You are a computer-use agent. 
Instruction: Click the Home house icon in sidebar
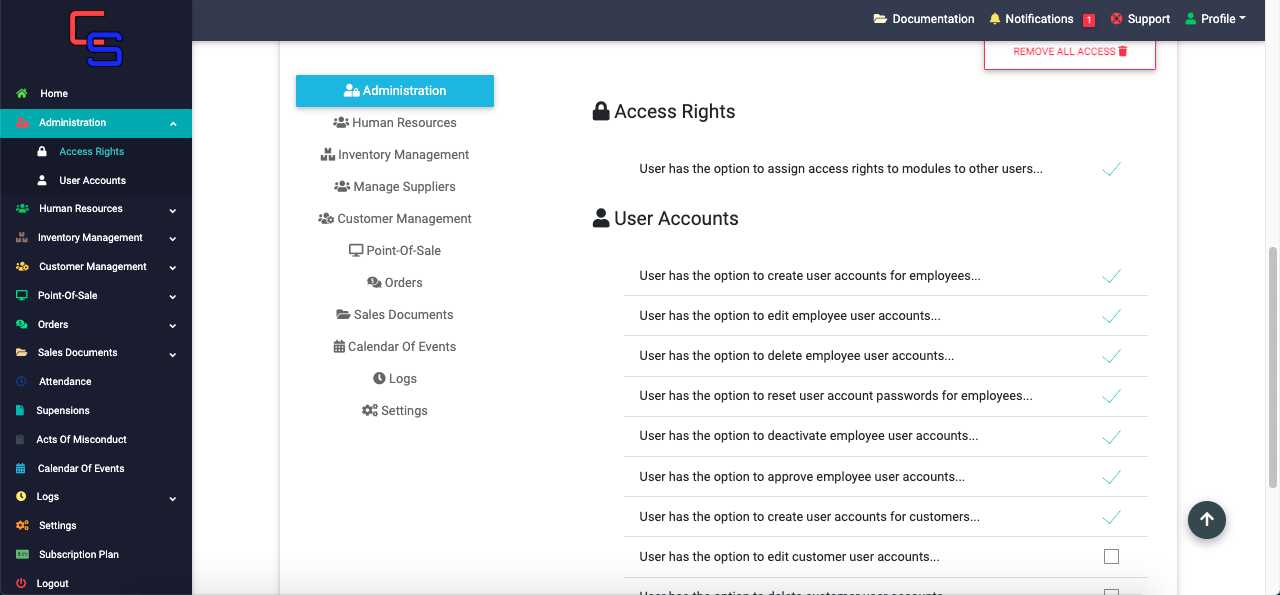click(21, 94)
